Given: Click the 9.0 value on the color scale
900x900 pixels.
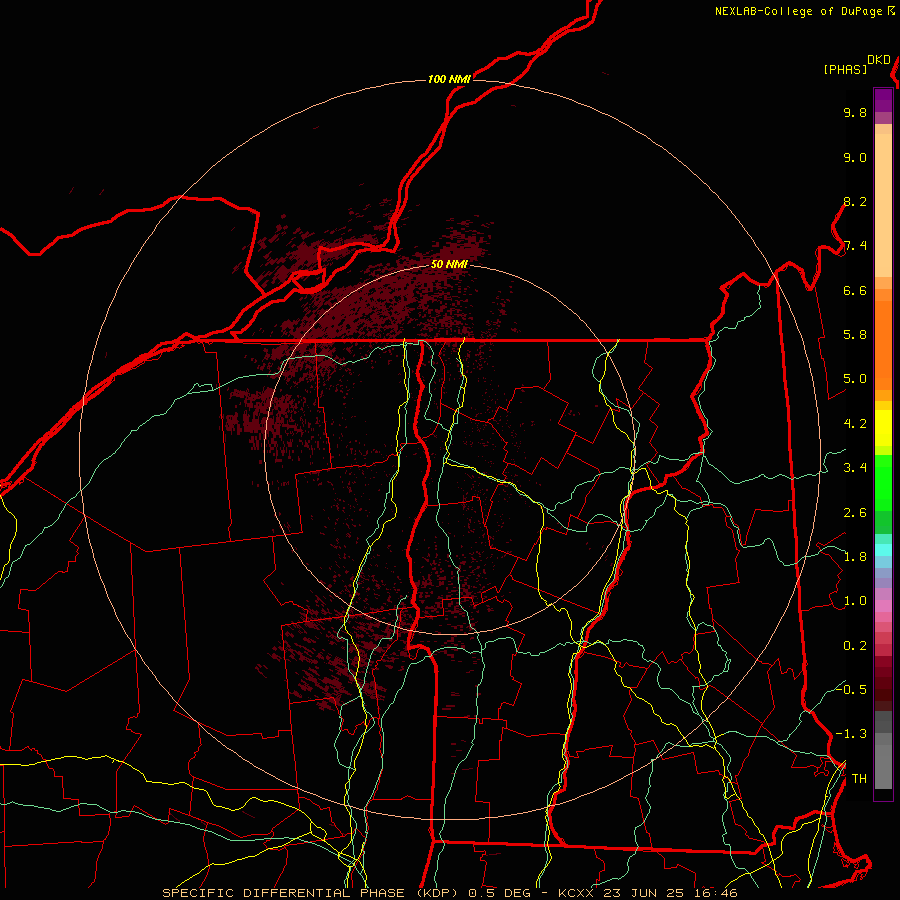Looking at the screenshot, I should coord(855,157).
